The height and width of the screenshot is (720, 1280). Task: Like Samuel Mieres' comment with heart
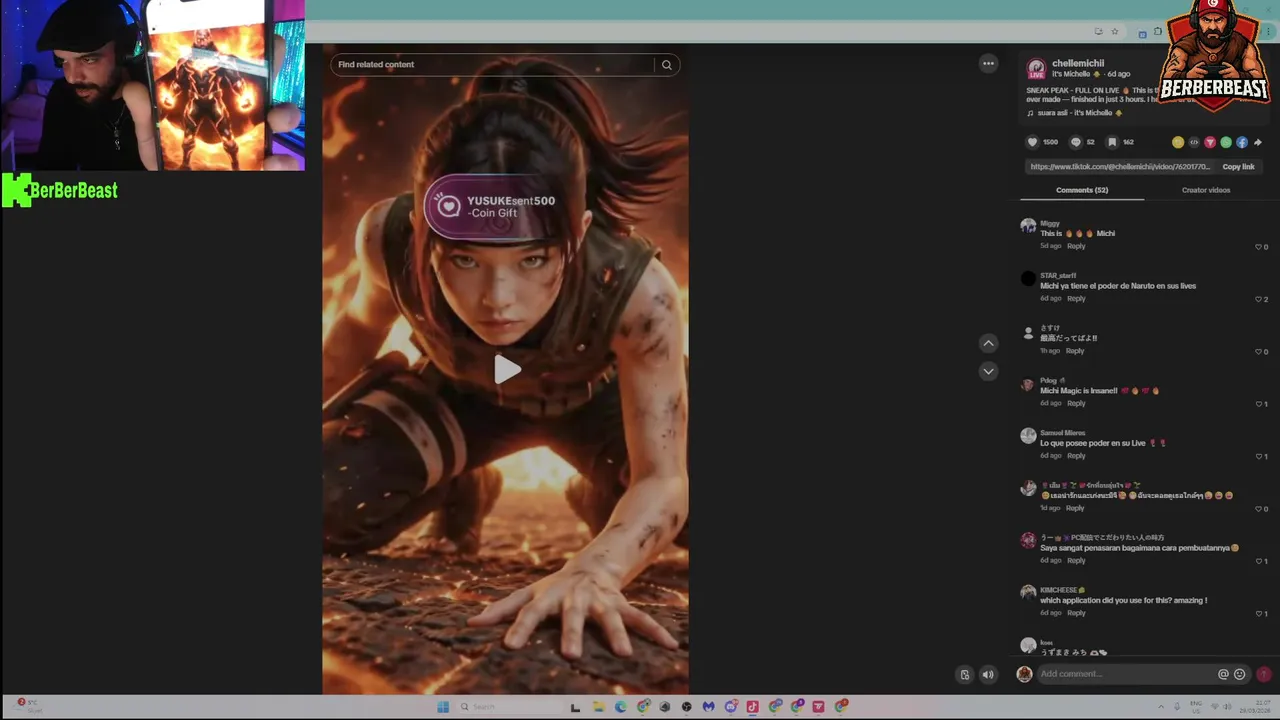pos(1259,456)
